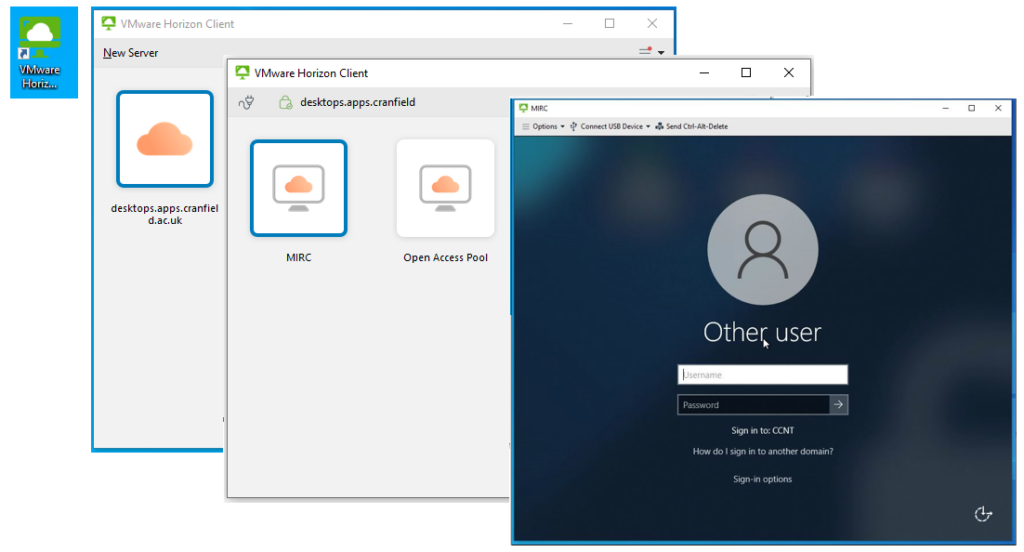Viewport: 1024px width, 552px height.
Task: Maximize the MIRC remote desktop window
Action: point(971,108)
